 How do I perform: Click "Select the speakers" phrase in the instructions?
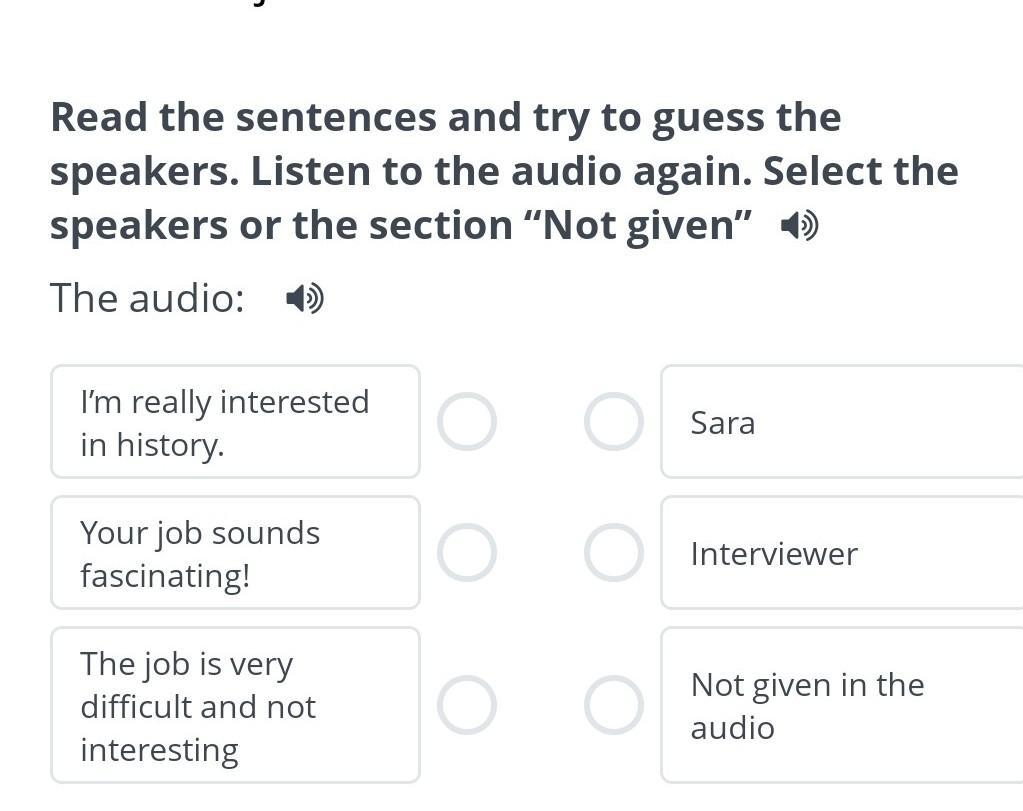860,172
